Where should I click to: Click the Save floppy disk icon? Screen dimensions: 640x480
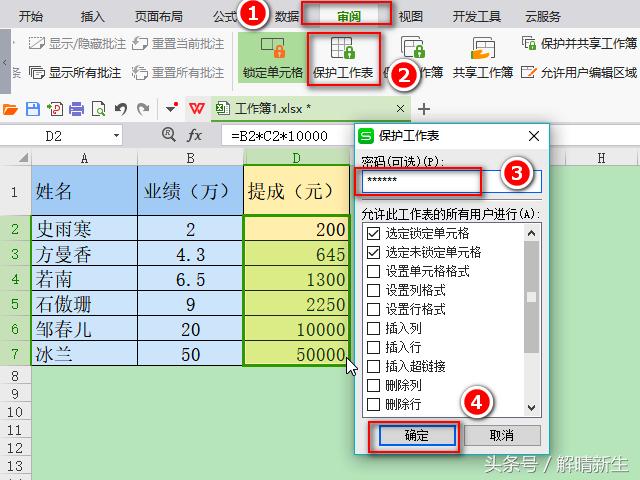coord(33,109)
